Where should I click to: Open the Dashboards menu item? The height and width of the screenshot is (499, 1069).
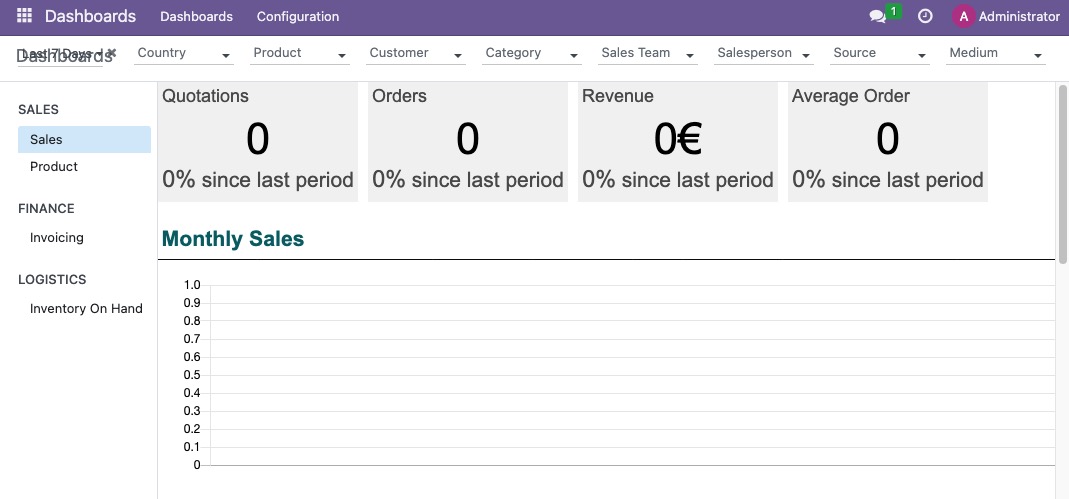[x=196, y=16]
